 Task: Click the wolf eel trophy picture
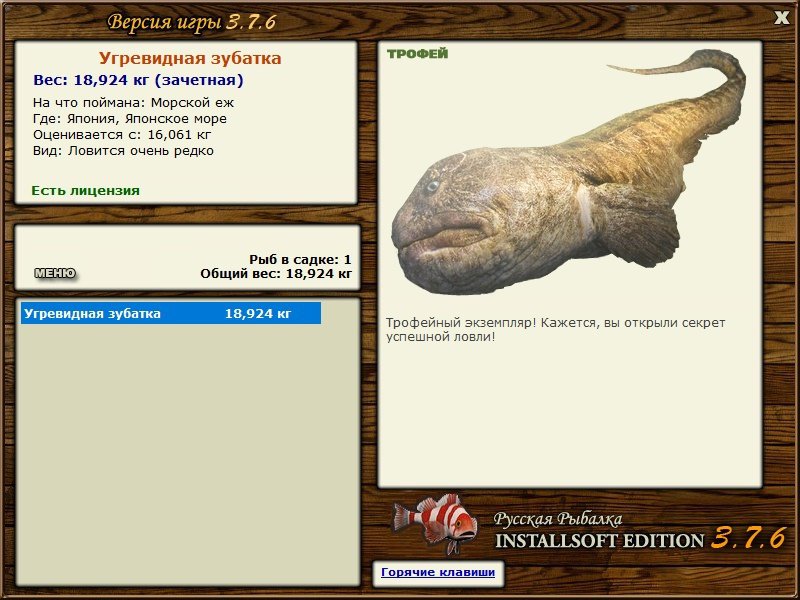(568, 173)
